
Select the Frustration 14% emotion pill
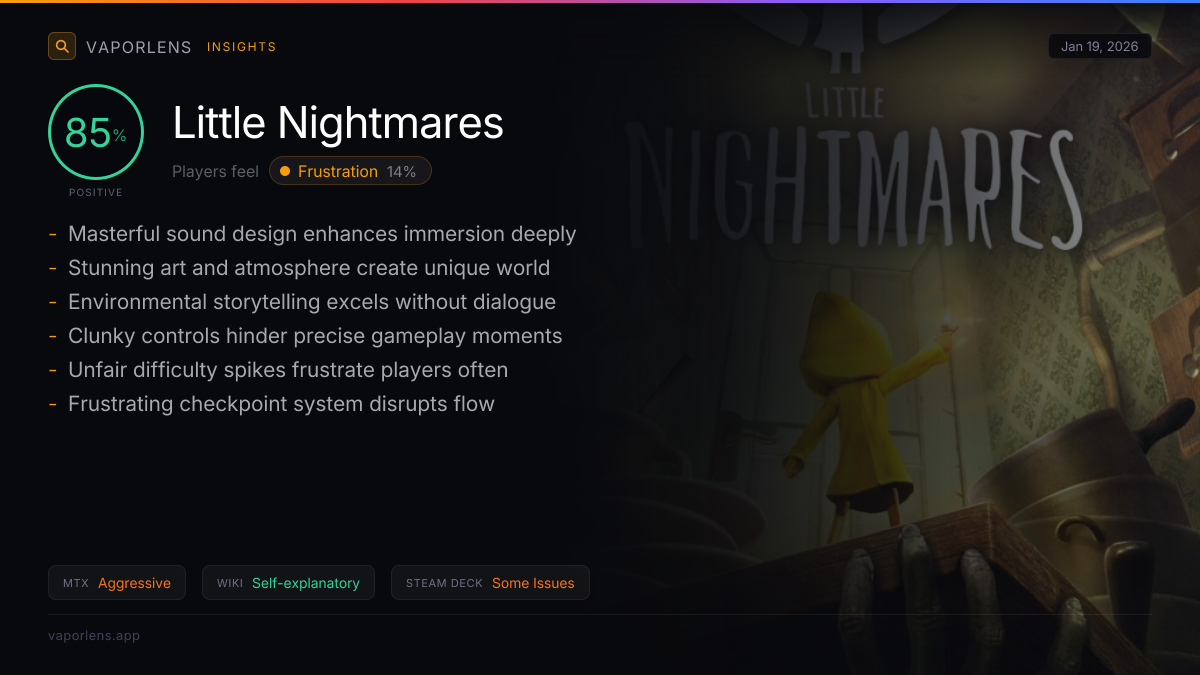pos(350,171)
